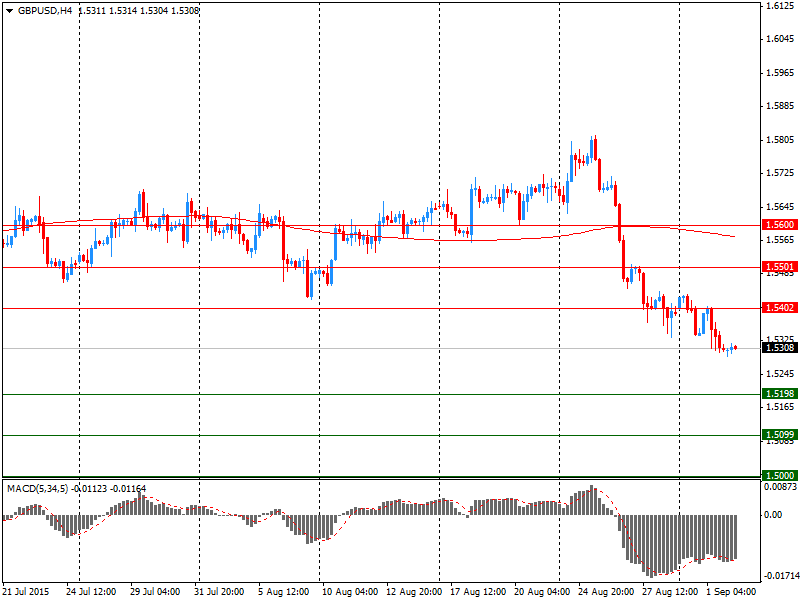Image resolution: width=800 pixels, height=600 pixels.
Task: Click the 24 Jul 12:00 time label
Action: tap(91, 592)
